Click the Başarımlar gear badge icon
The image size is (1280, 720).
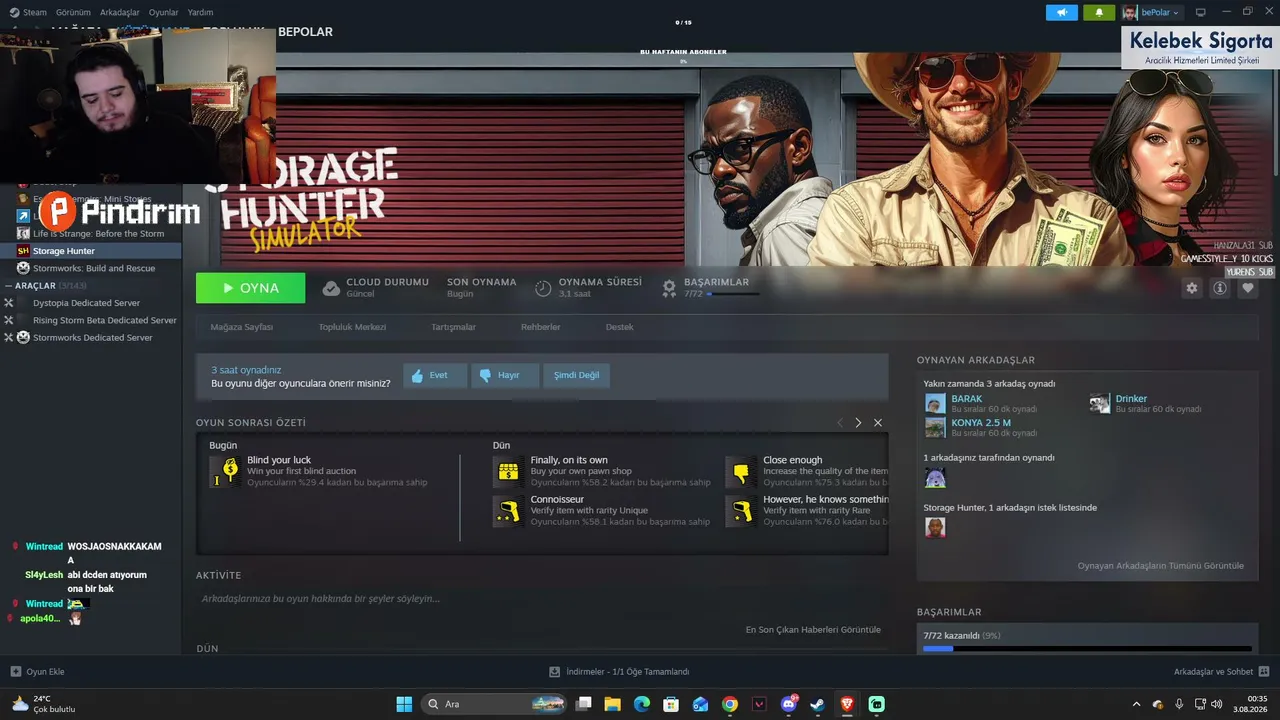tap(669, 288)
